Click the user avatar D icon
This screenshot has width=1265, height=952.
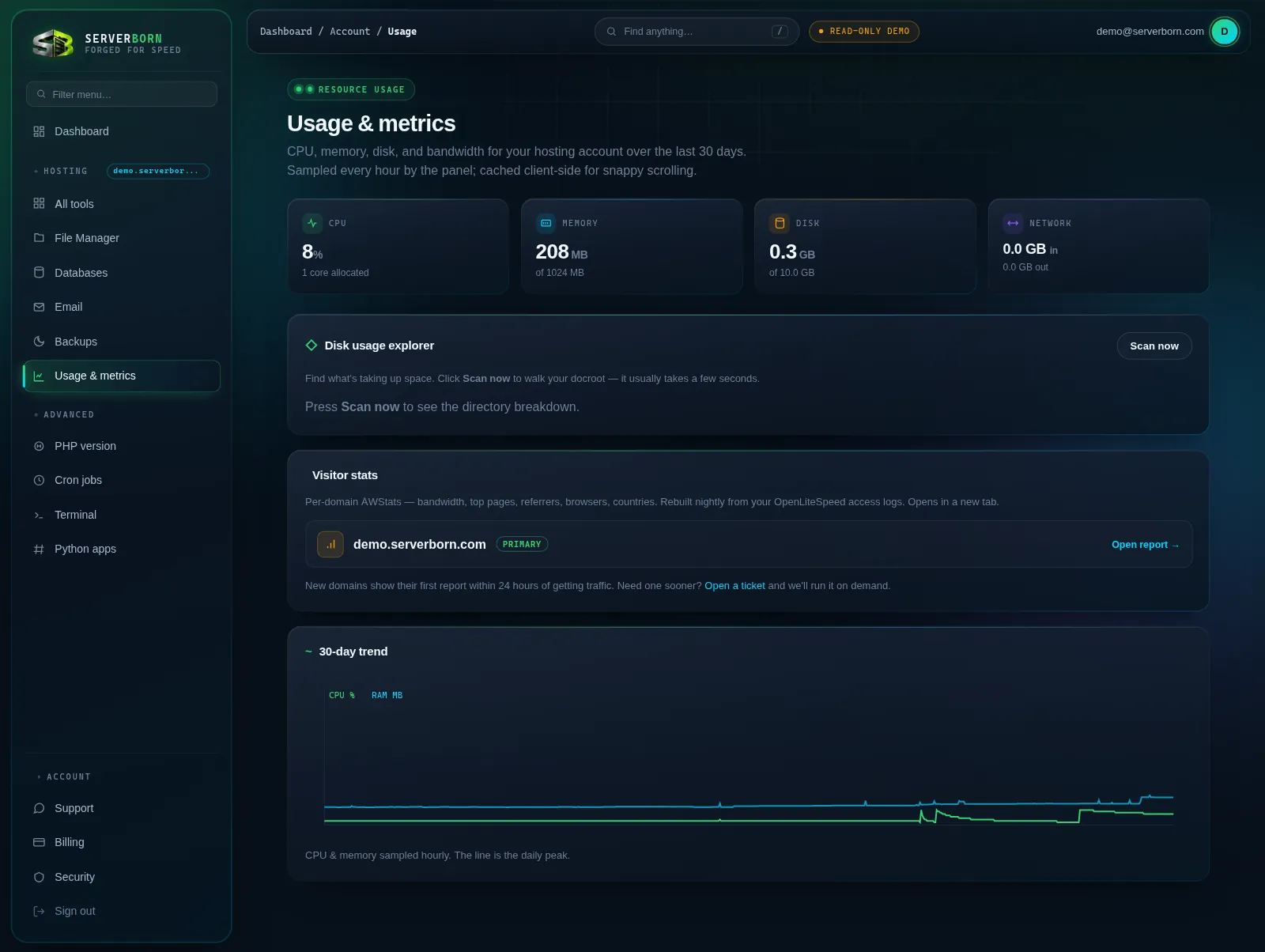[x=1225, y=32]
